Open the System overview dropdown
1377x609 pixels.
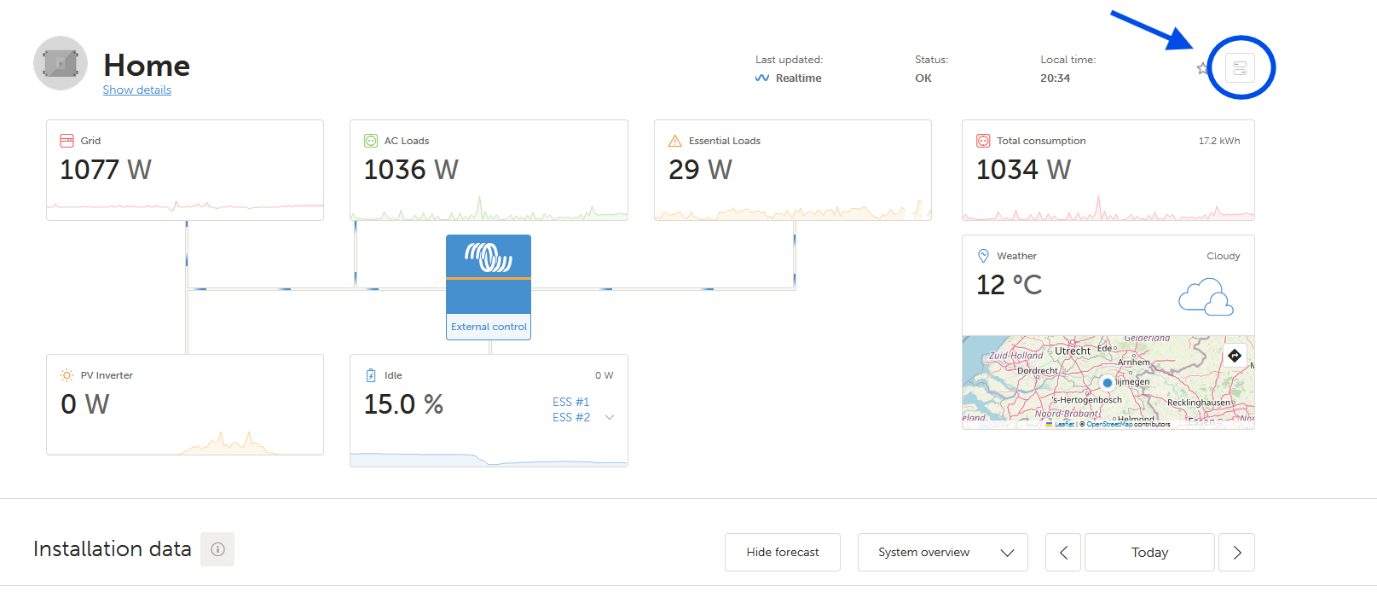(x=943, y=552)
